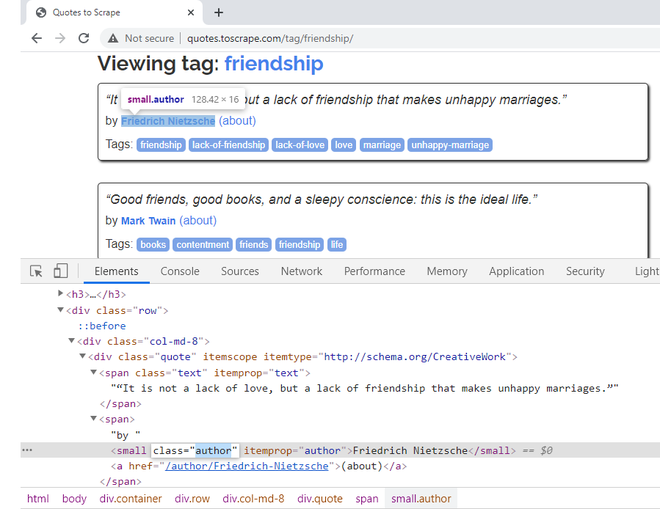Click the life tag
This screenshot has width=660, height=509.
coord(337,245)
